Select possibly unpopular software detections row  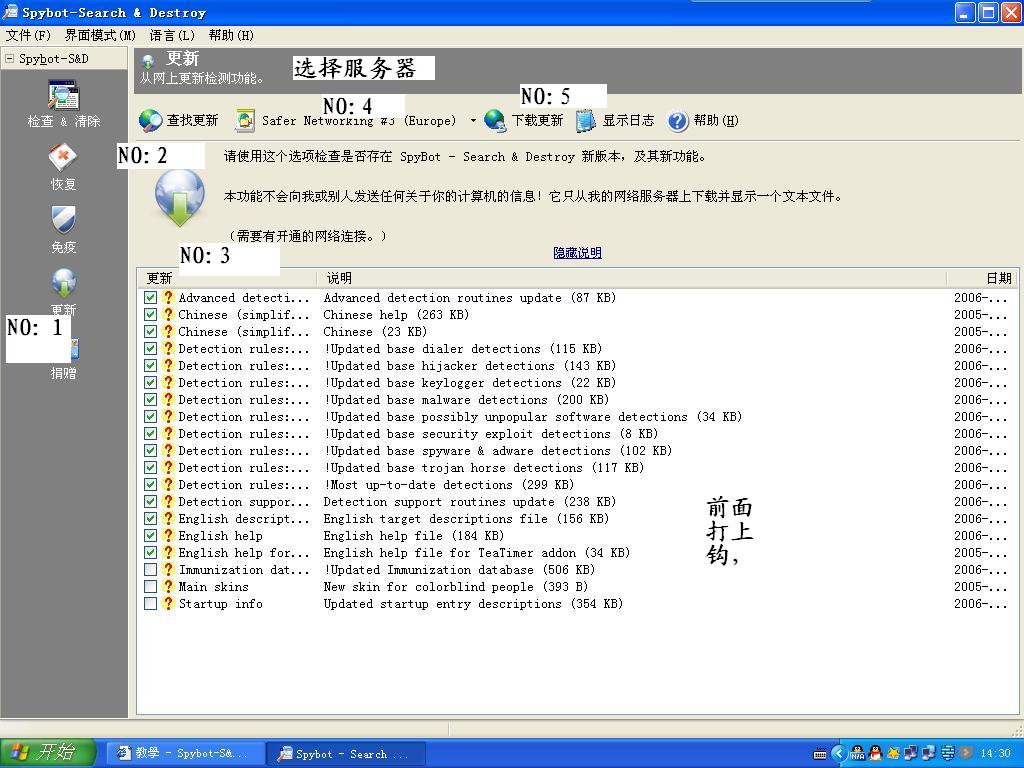pos(575,417)
